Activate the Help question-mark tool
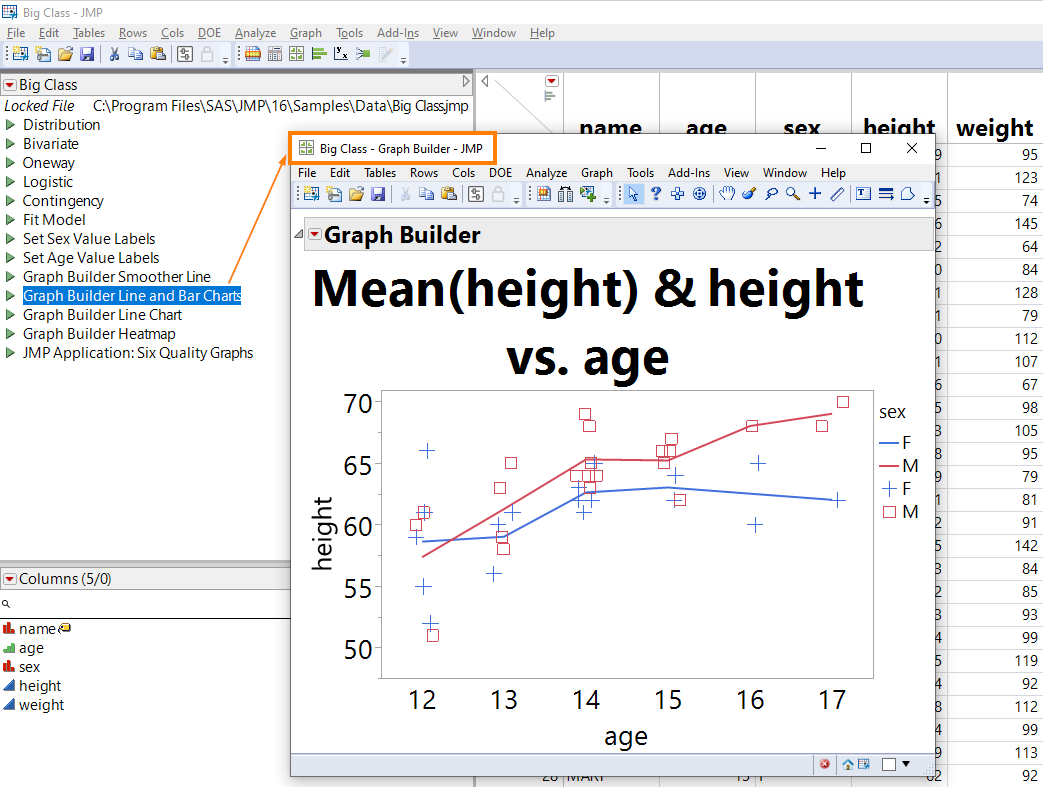The image size is (1043, 787). 655,194
